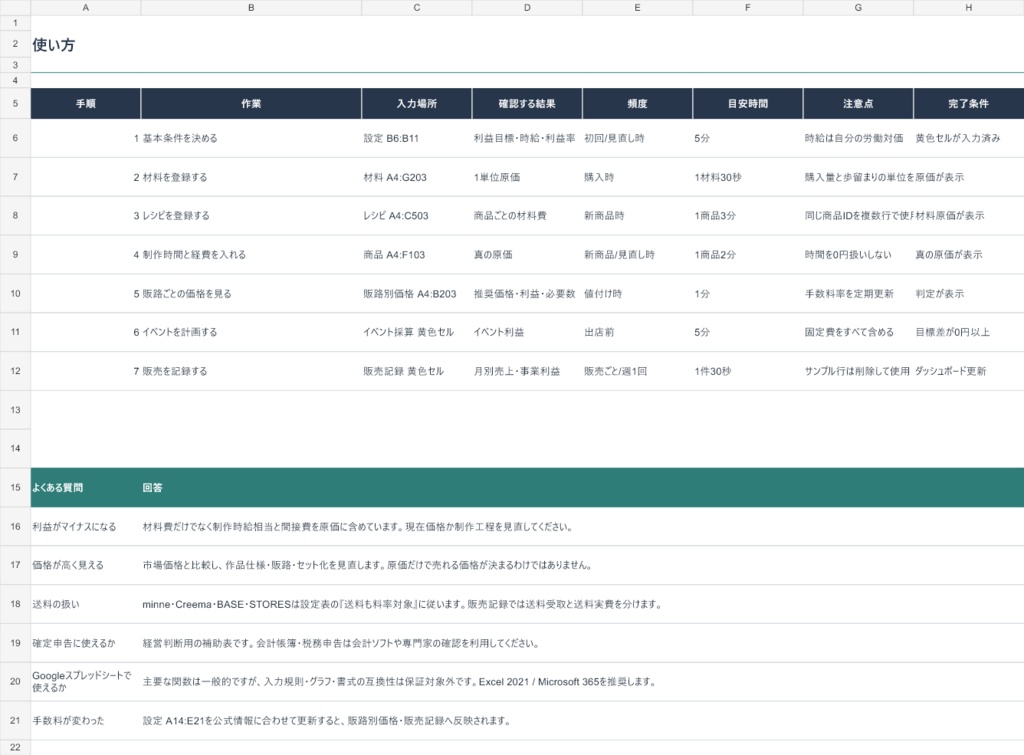This screenshot has width=1024, height=755.
Task: Select cell '5 販路ごとの価格を見る'
Action: (x=251, y=294)
